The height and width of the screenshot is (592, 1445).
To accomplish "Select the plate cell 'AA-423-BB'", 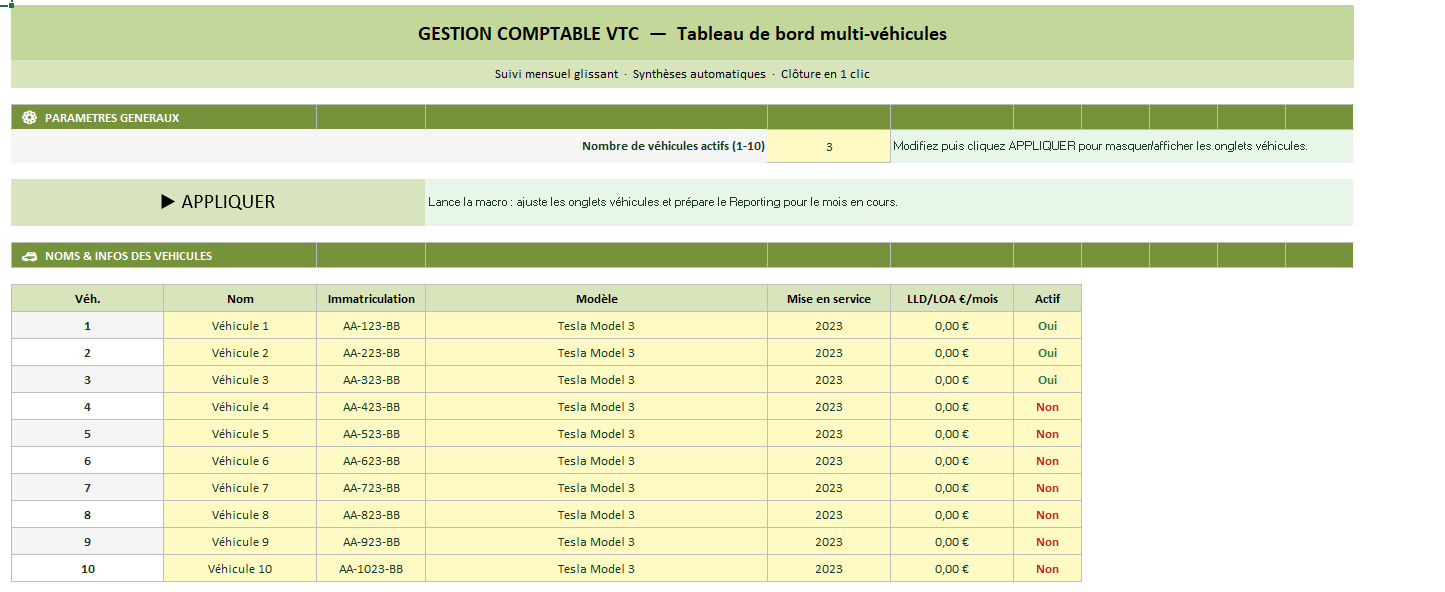I will coord(371,407).
